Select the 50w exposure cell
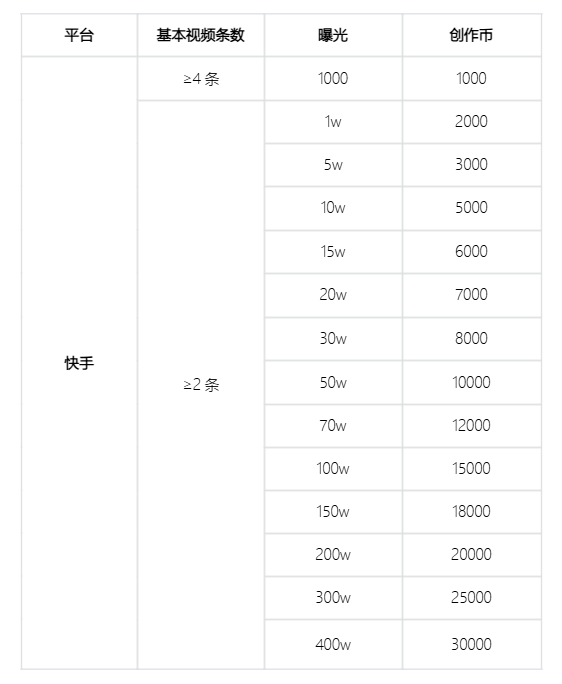 click(x=333, y=383)
